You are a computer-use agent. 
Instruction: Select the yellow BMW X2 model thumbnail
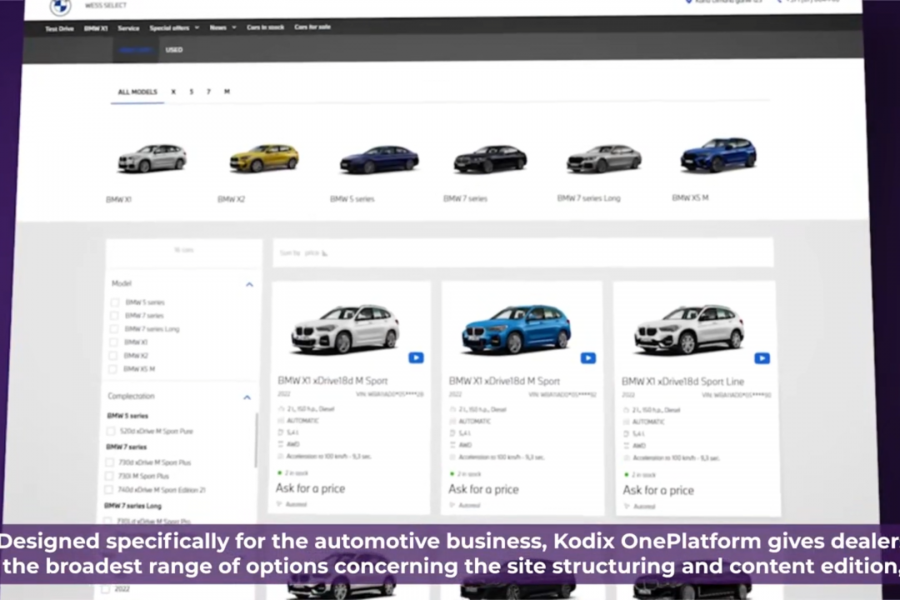click(x=264, y=158)
